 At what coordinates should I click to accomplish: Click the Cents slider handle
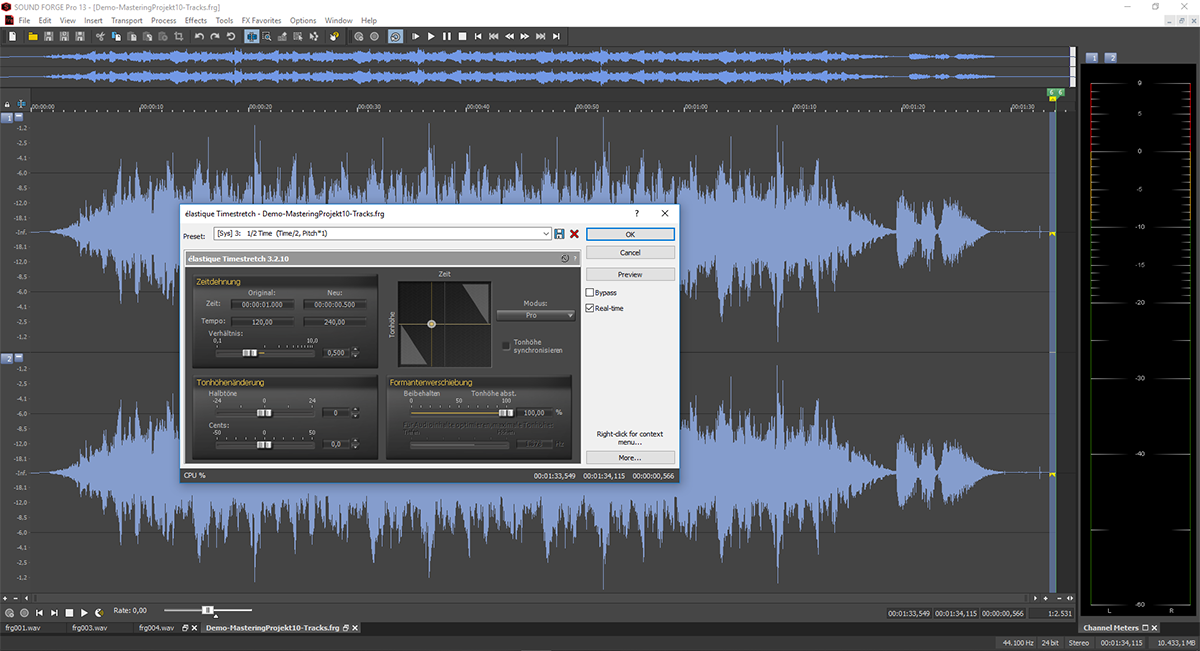coord(264,445)
